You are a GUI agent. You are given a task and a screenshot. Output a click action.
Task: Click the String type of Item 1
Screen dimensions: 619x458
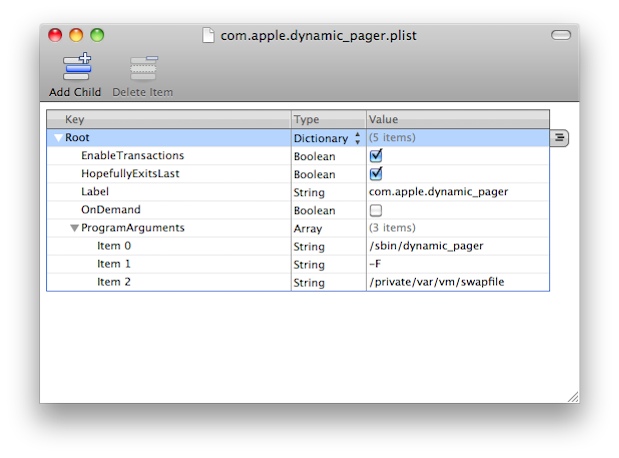pyautogui.click(x=309, y=265)
